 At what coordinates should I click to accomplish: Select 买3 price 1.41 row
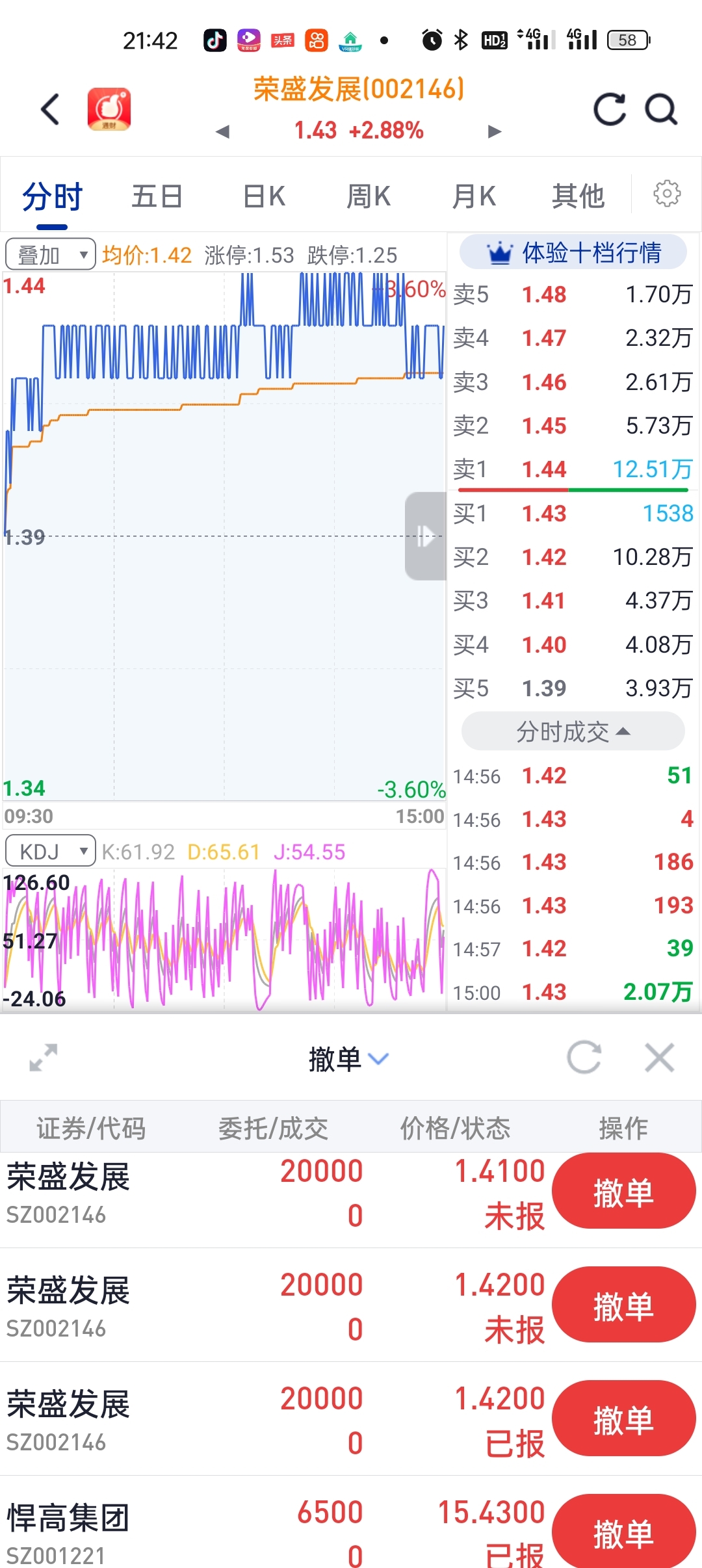point(573,601)
